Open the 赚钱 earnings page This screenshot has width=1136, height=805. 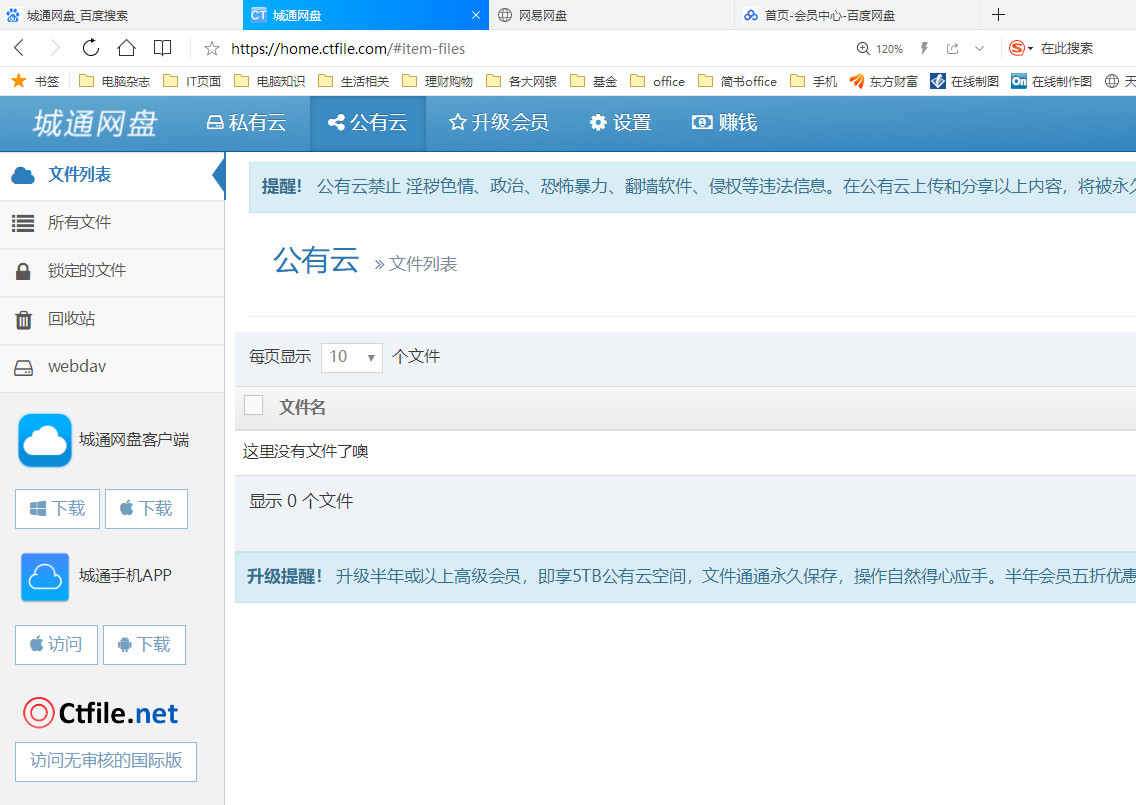(x=723, y=123)
